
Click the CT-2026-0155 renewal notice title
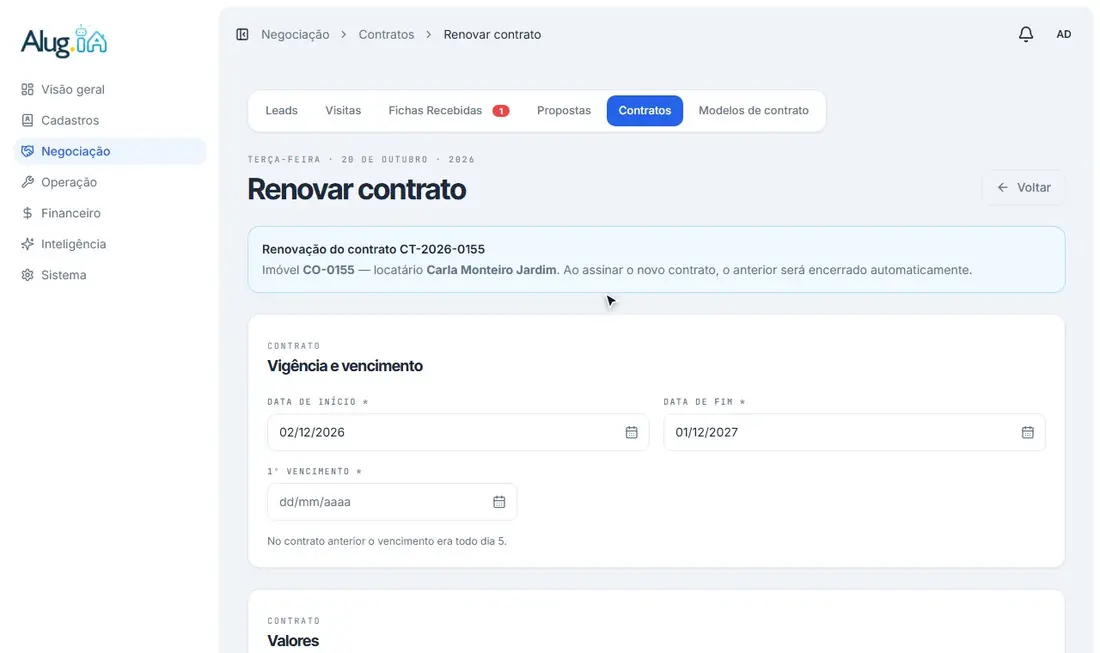click(373, 249)
